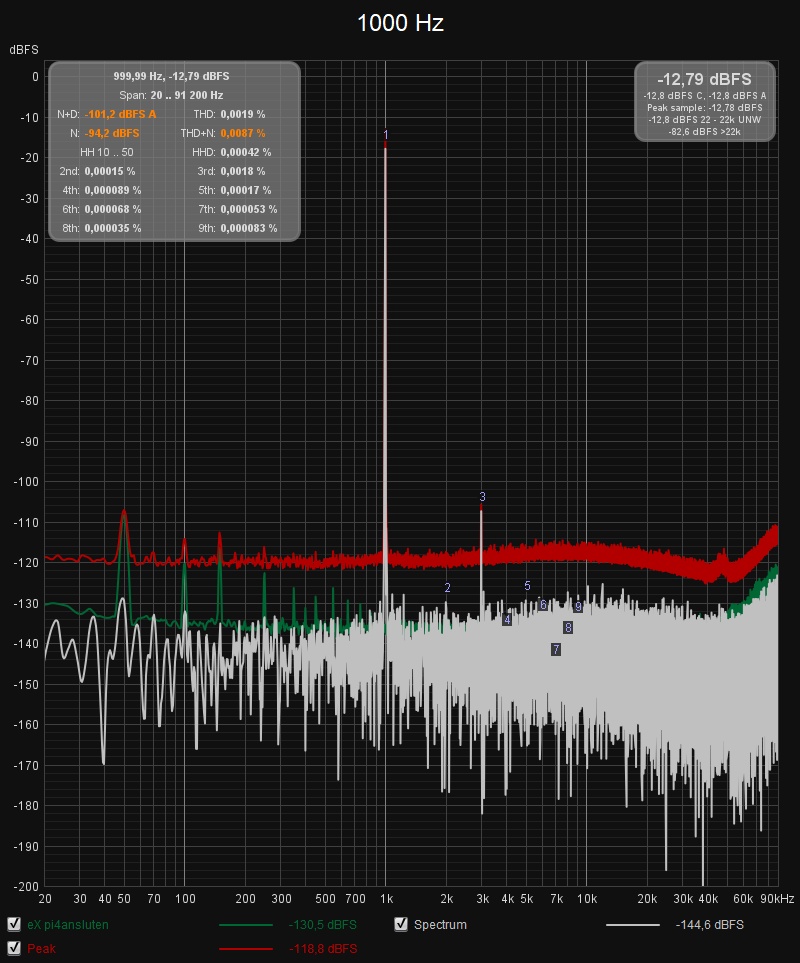Viewport: 800px width, 963px height.
Task: Click the boxed harmonic marker 9
Action: [x=578, y=607]
